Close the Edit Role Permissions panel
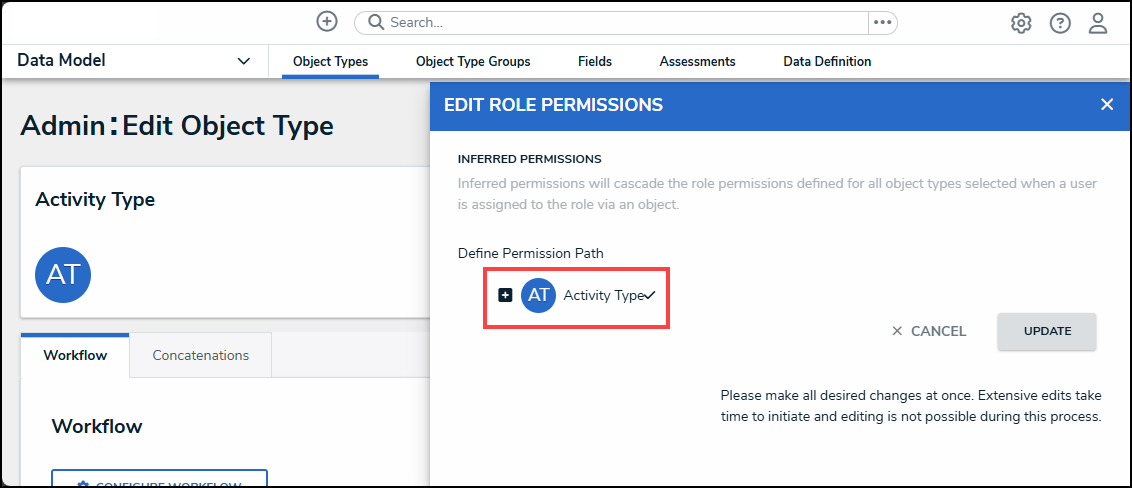This screenshot has width=1132, height=488. pos(1107,104)
